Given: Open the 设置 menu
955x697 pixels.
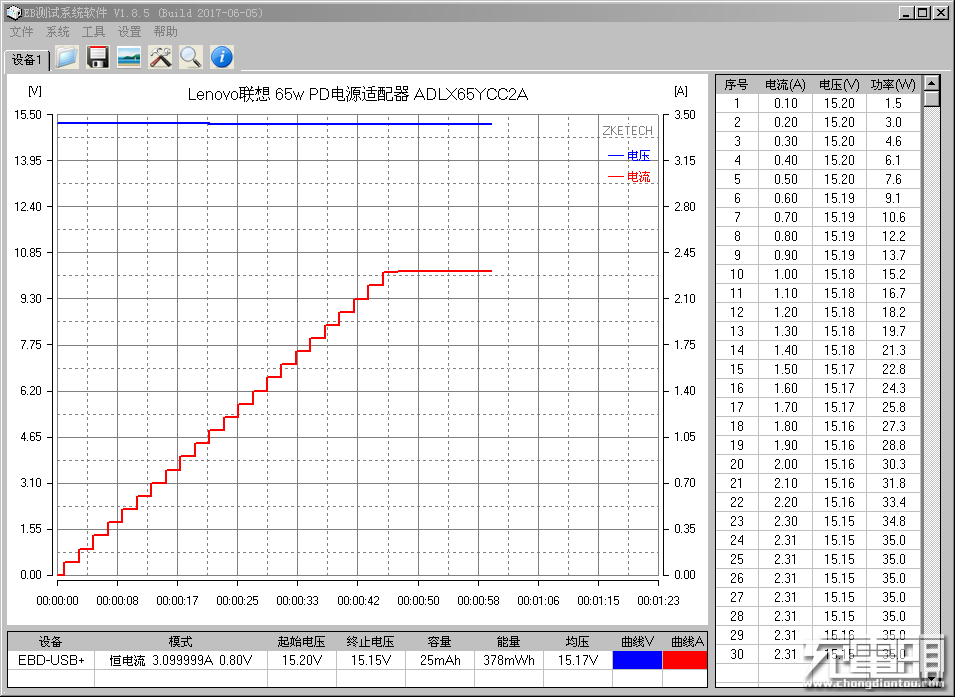Looking at the screenshot, I should click(129, 32).
